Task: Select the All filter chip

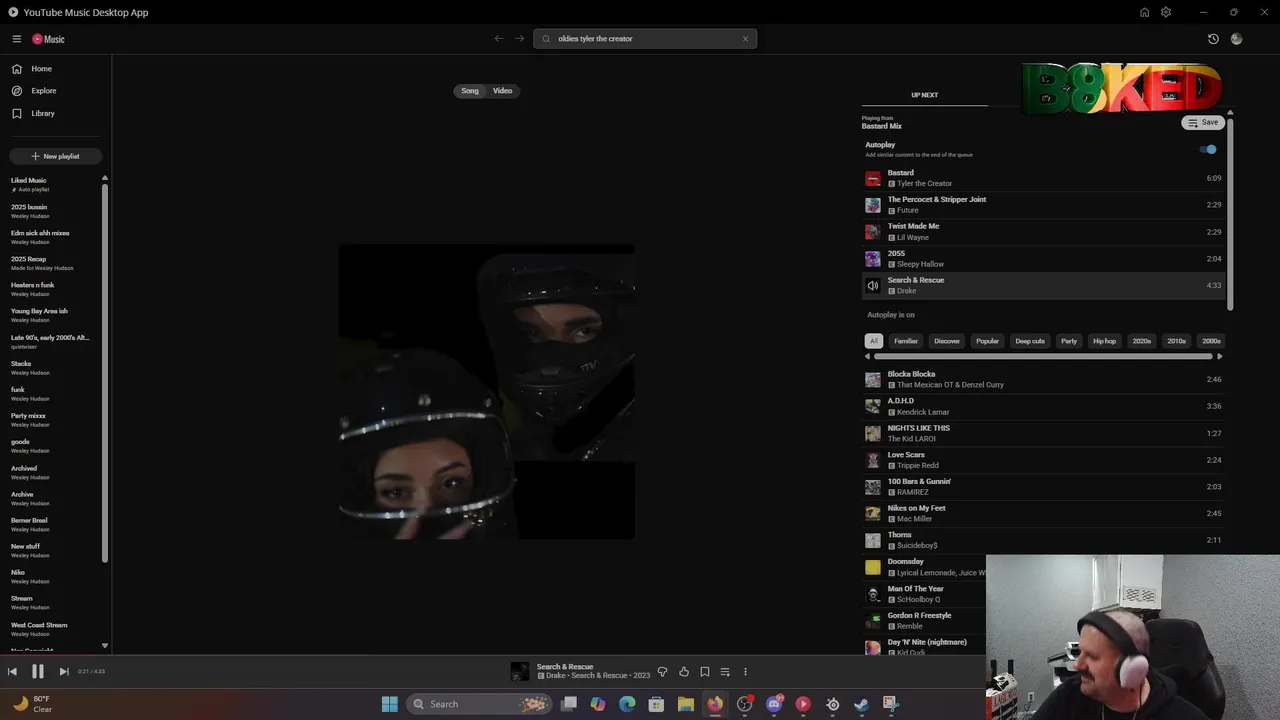Action: 873,341
